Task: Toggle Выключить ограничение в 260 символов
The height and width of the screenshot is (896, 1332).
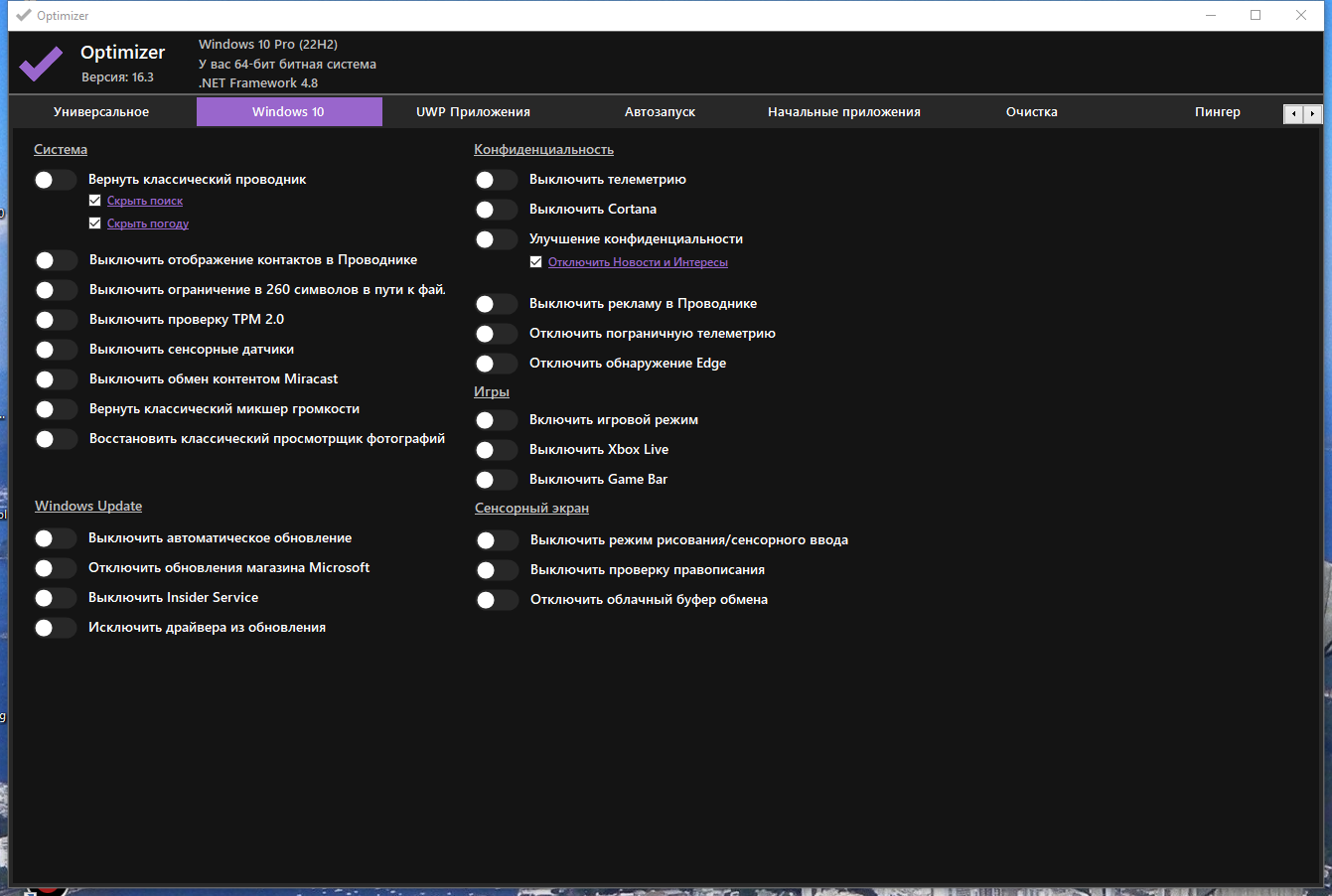Action: tap(56, 290)
